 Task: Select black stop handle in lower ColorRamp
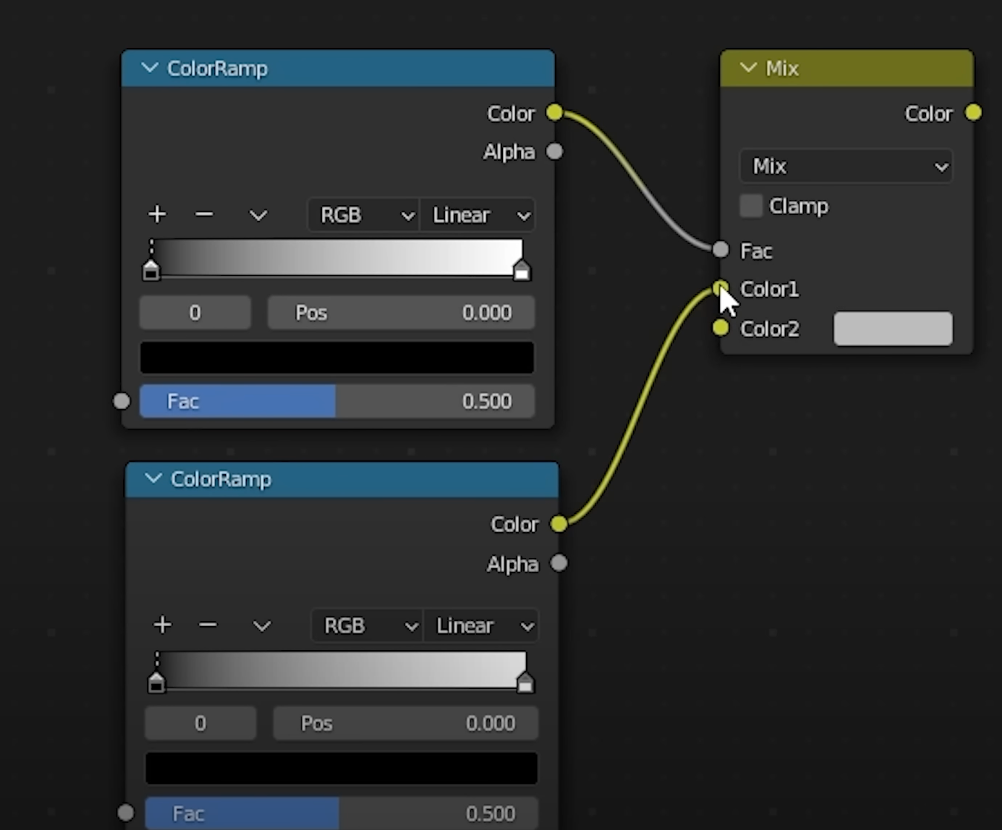[x=156, y=682]
